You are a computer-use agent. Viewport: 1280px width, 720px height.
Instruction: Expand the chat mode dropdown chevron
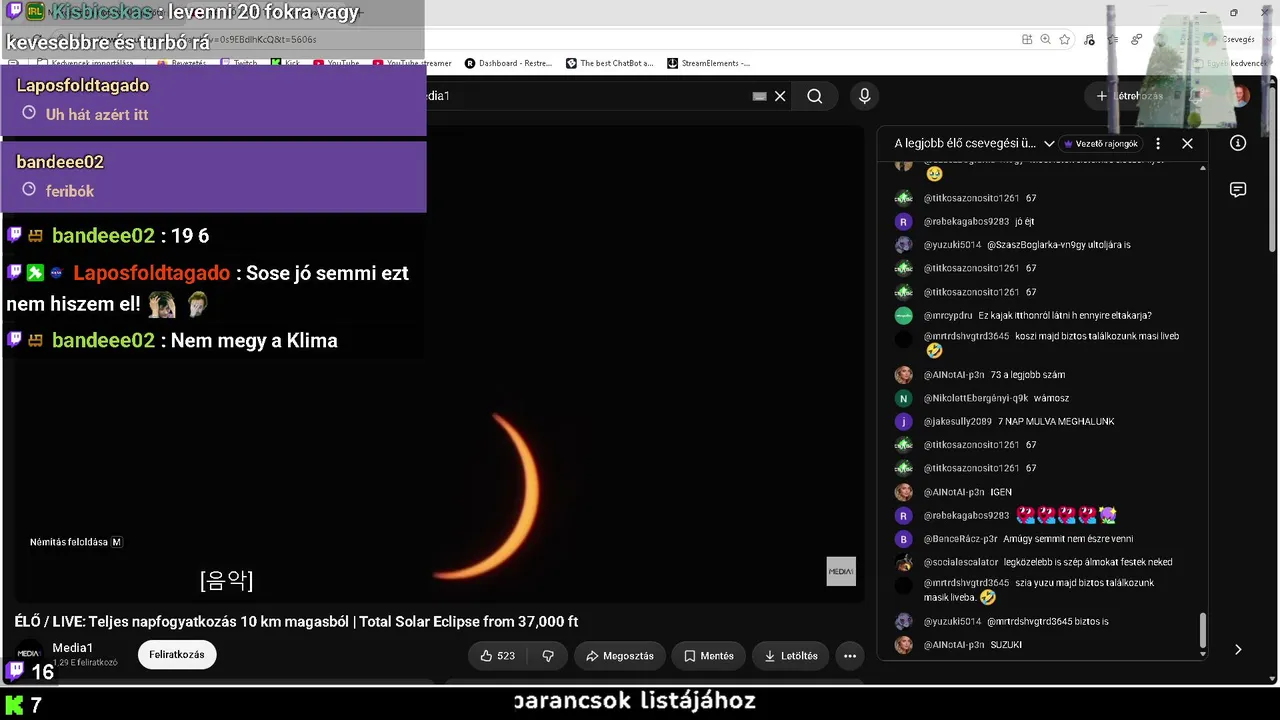coord(1049,144)
